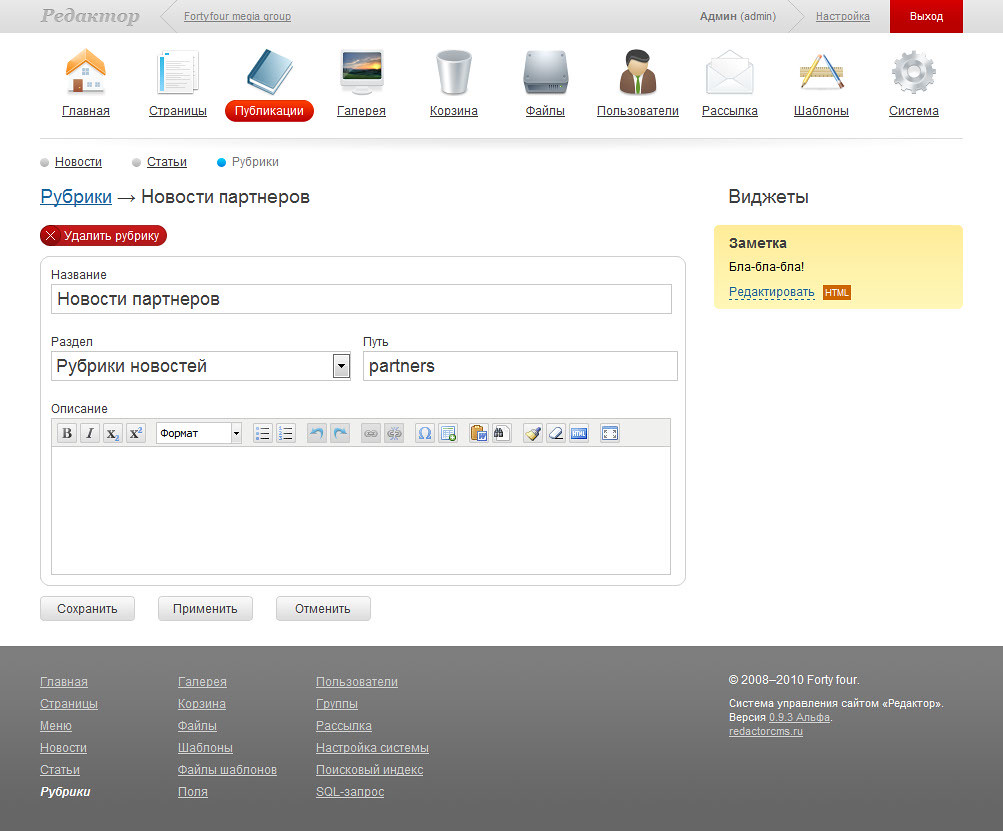Open the Корзина trash bin section
Image resolution: width=1003 pixels, height=831 pixels.
[453, 85]
